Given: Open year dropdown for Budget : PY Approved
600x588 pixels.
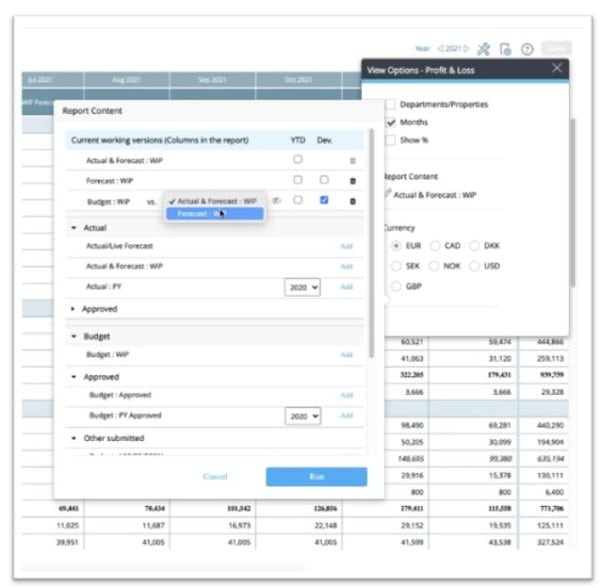Looking at the screenshot, I should pyautogui.click(x=302, y=415).
